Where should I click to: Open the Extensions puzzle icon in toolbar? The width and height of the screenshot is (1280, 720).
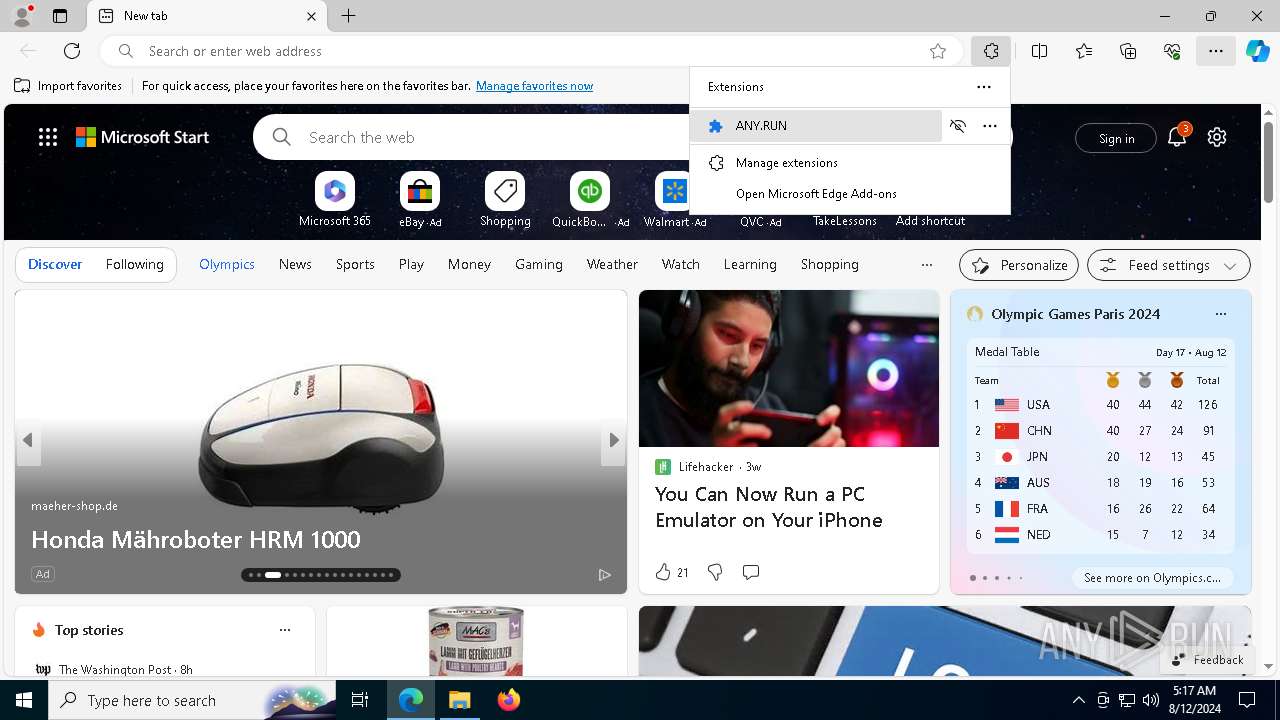(x=990, y=51)
